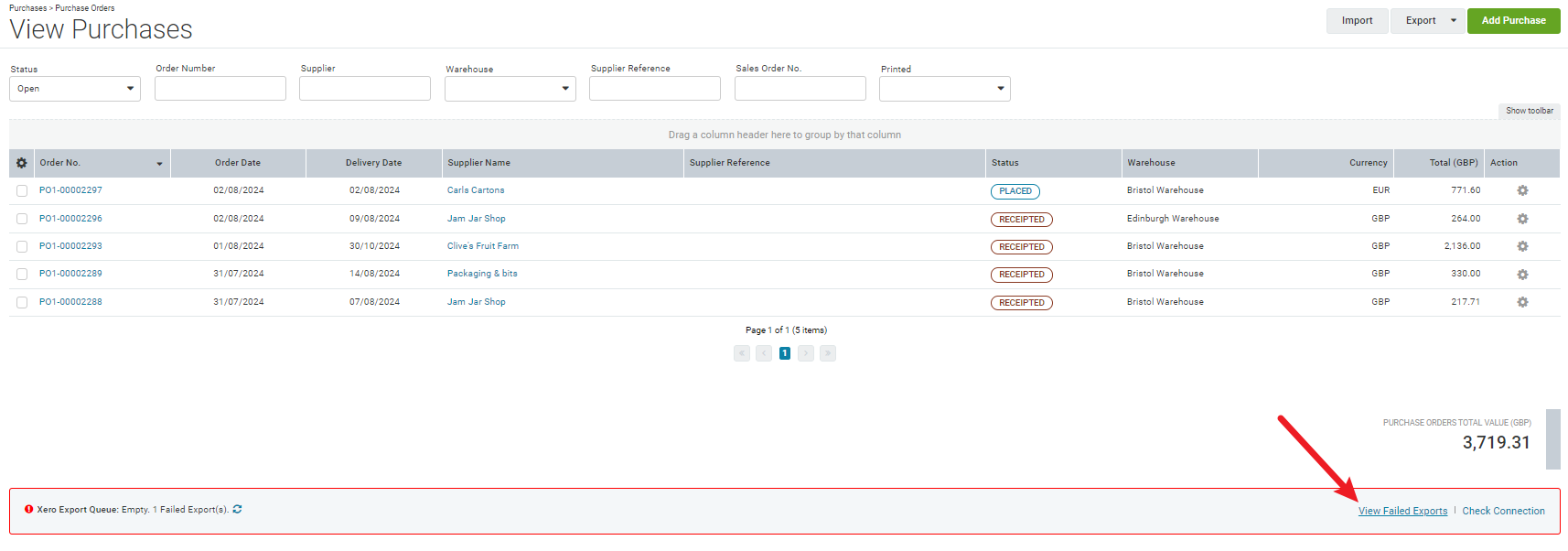
Task: Click purchase orders total 3,719.31
Action: point(1496,443)
